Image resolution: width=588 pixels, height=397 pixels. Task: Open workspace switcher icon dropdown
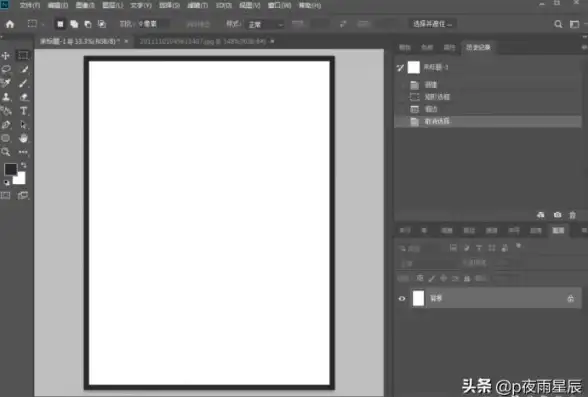click(x=574, y=24)
